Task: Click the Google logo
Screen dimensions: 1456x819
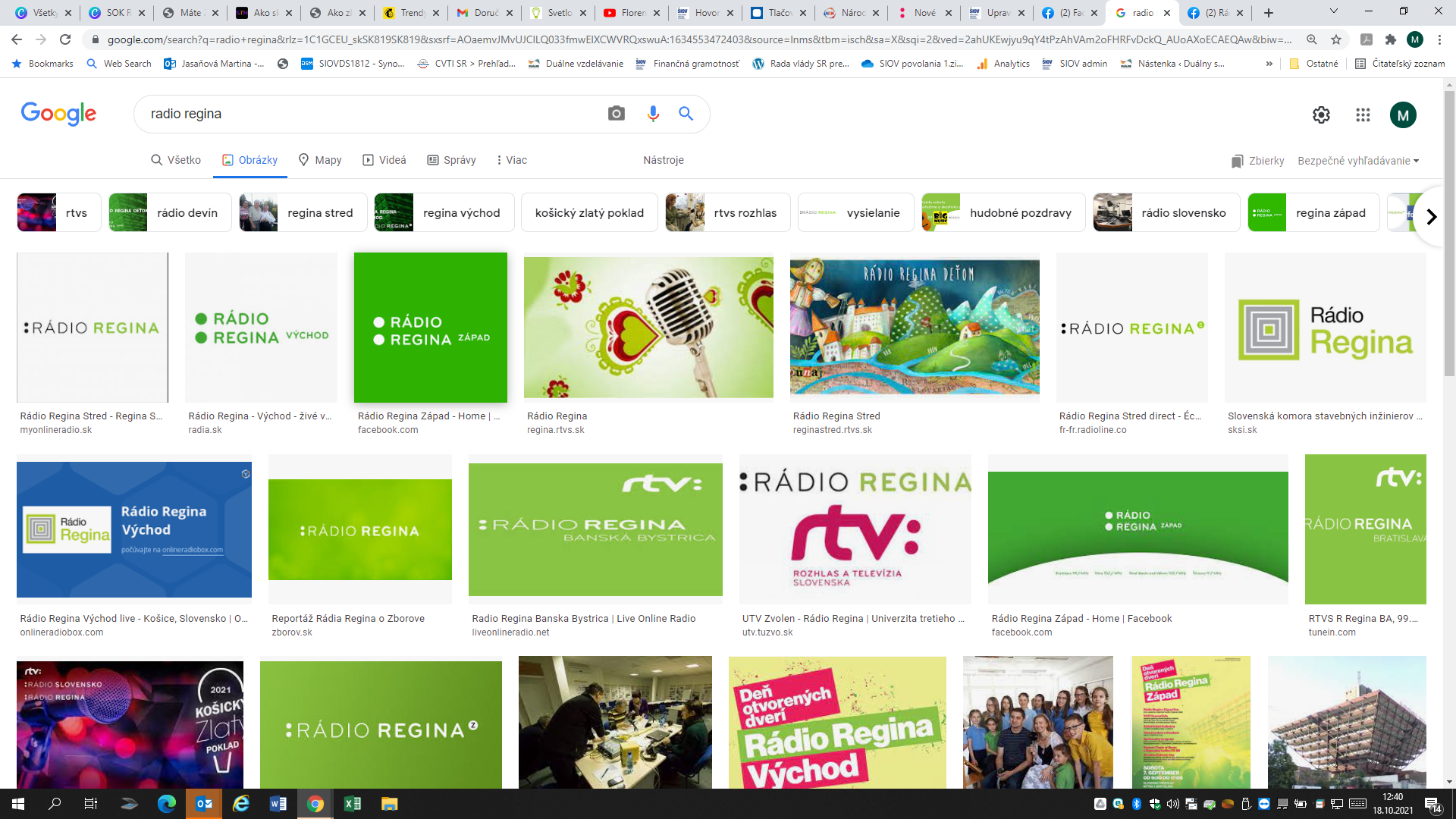Action: tap(58, 114)
